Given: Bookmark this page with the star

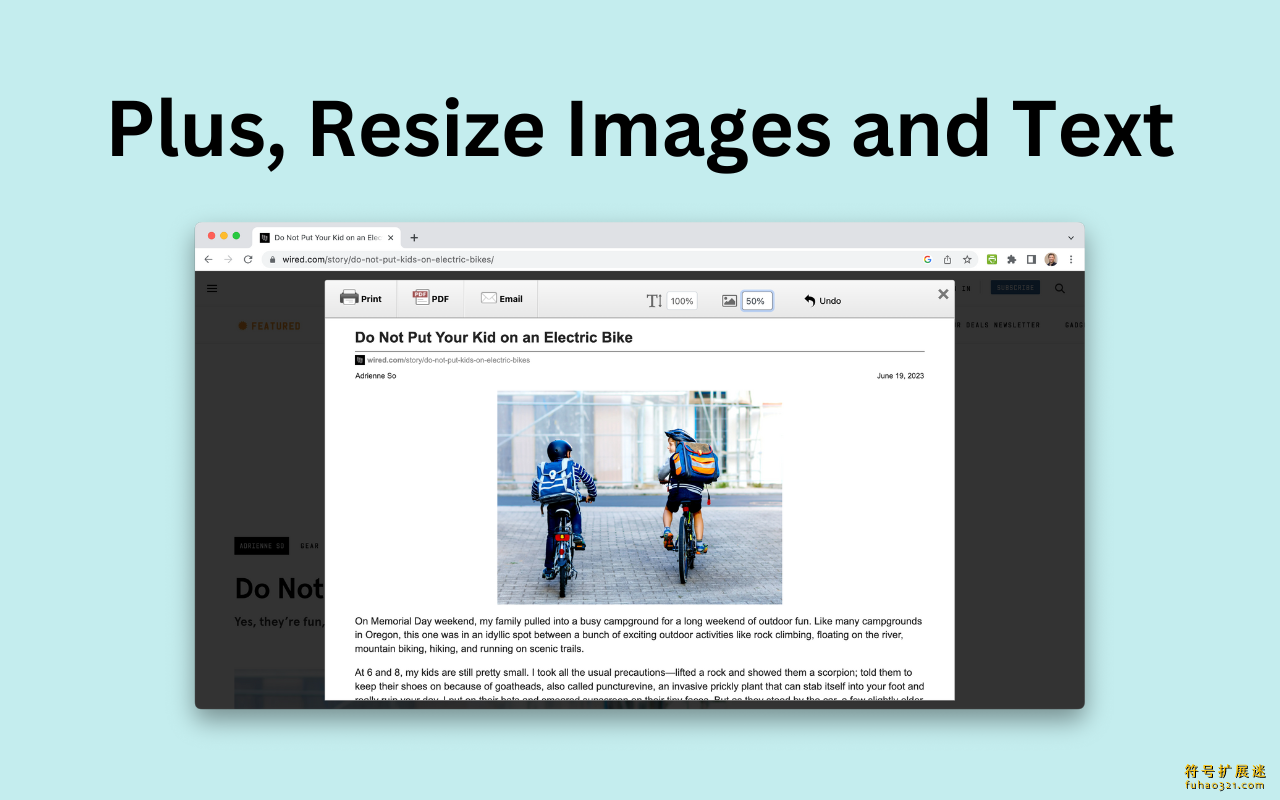Looking at the screenshot, I should click(x=967, y=259).
